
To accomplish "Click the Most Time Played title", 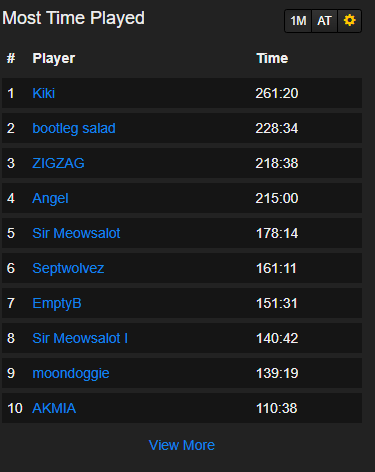I will coord(73,18).
